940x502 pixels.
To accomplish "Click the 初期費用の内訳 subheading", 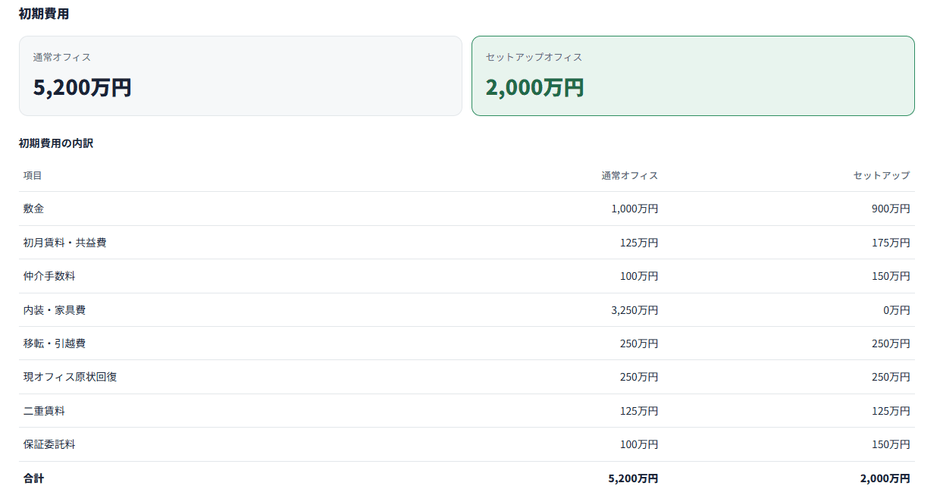I will [x=56, y=143].
